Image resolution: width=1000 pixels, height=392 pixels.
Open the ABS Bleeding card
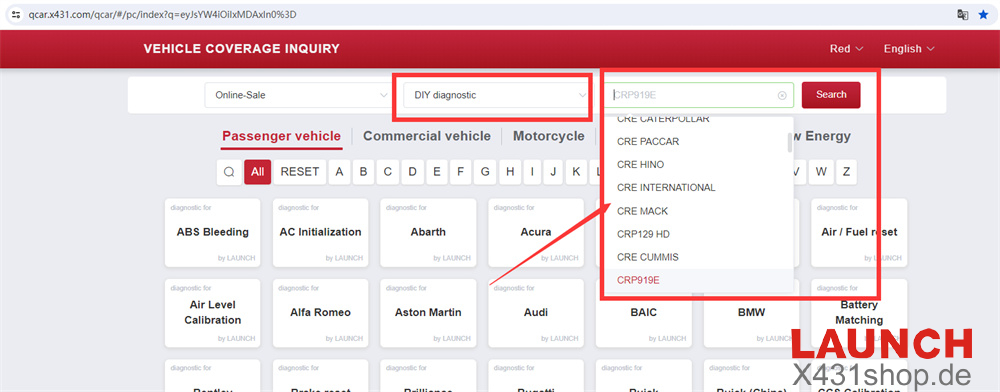pos(212,232)
